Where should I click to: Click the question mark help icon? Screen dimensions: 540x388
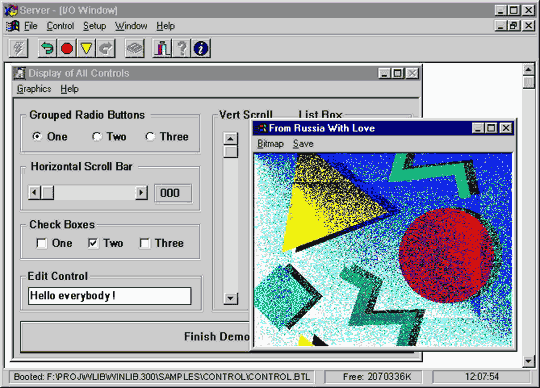[181, 48]
